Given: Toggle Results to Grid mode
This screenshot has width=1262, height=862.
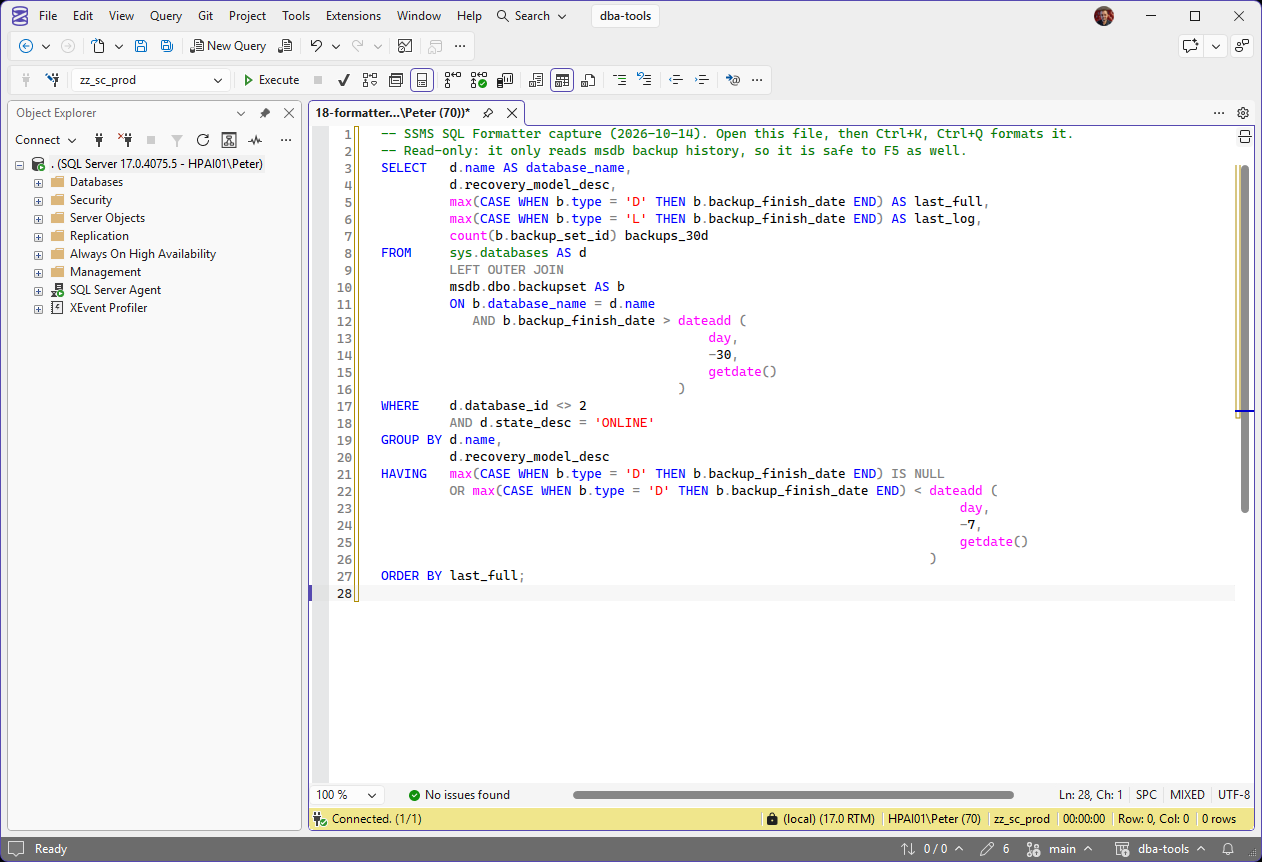Looking at the screenshot, I should pos(562,80).
